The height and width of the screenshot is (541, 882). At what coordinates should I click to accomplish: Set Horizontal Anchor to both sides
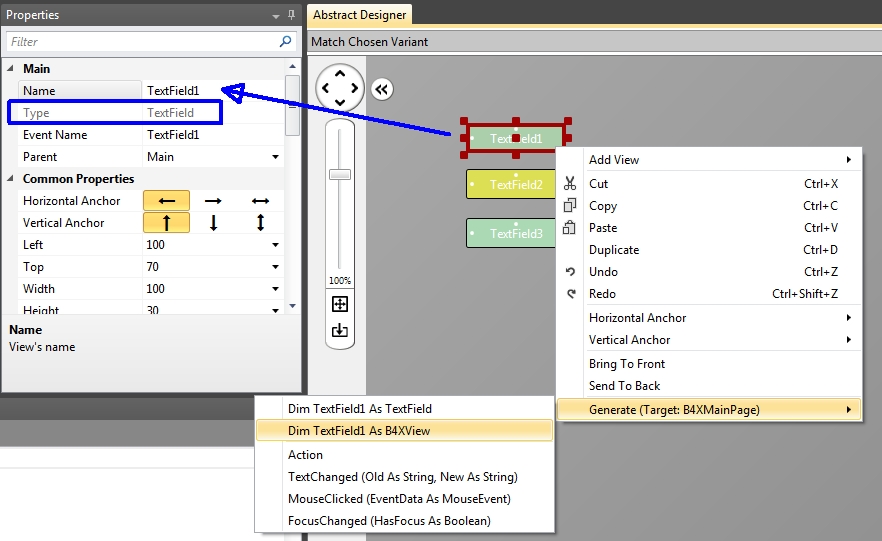[x=260, y=201]
